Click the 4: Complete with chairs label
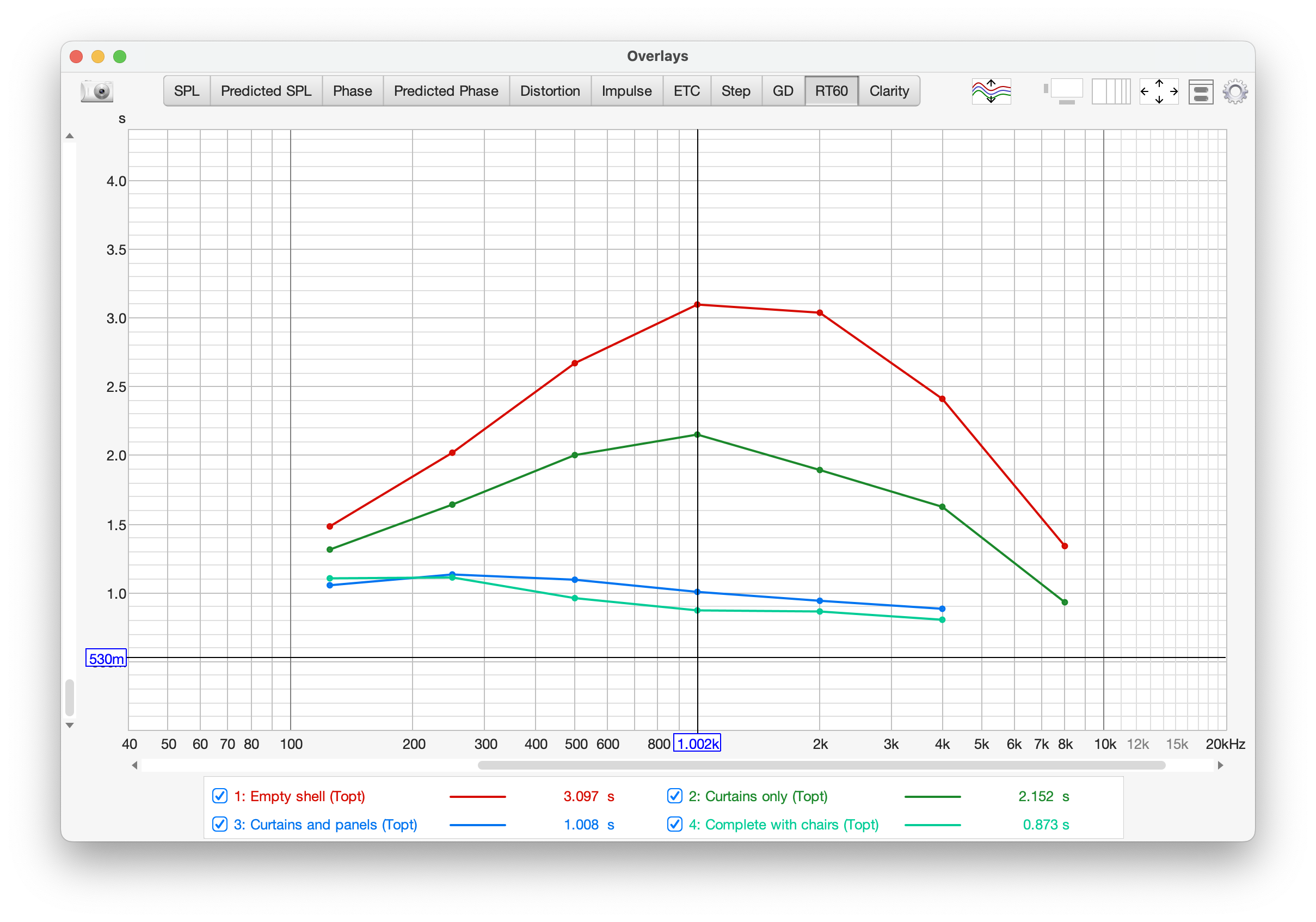 pos(784,825)
